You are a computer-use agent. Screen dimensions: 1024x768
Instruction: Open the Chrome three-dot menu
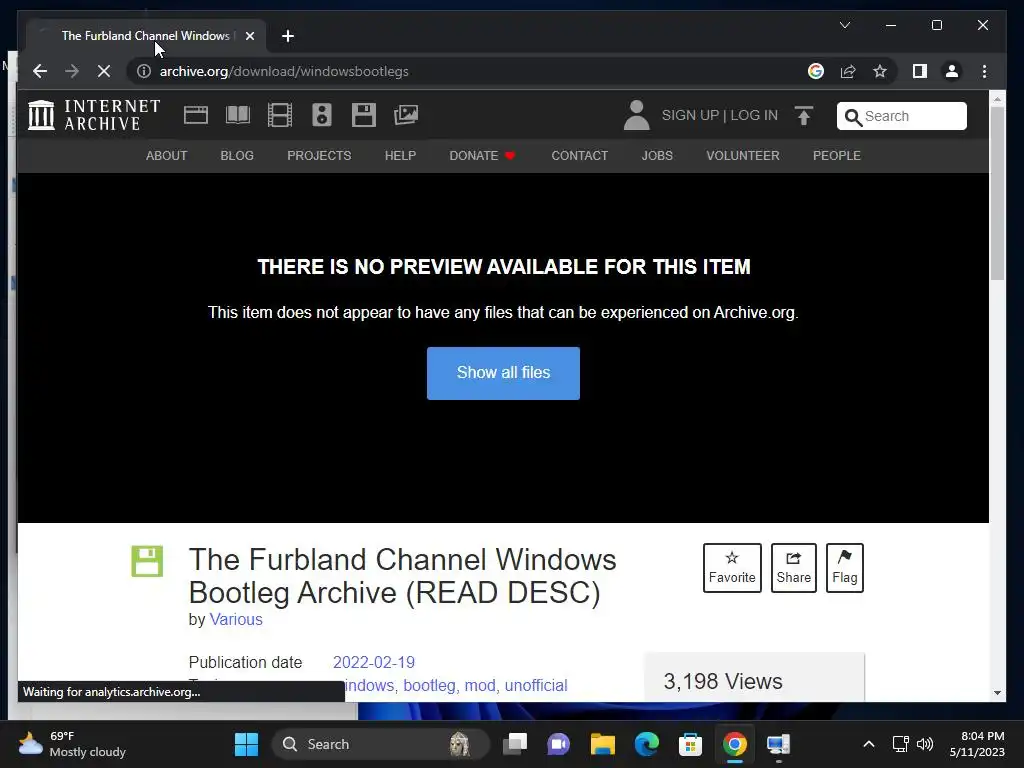click(984, 71)
